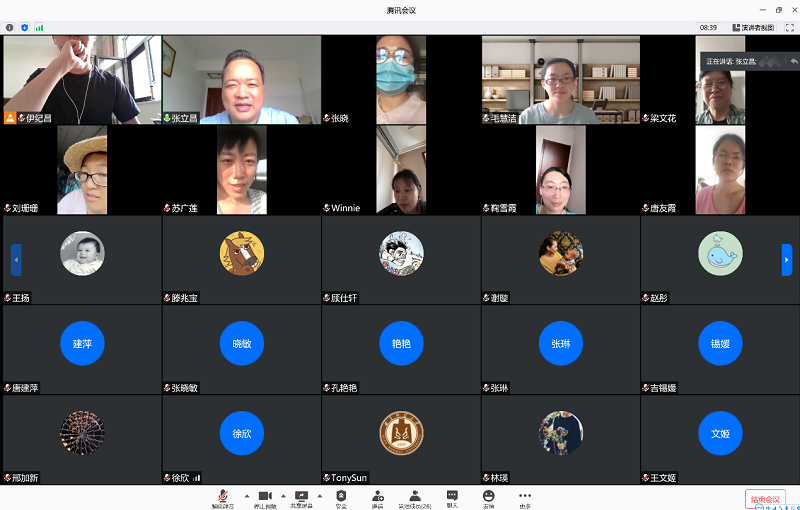800x510 pixels.
Task: Open the emoji reactions menu
Action: click(488, 497)
